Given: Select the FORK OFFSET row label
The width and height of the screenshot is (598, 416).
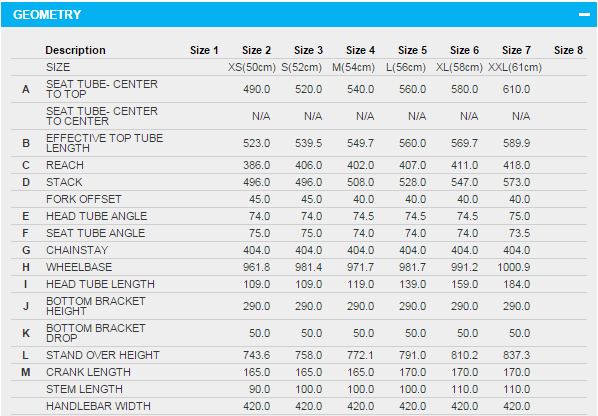Looking at the screenshot, I should [84, 199].
